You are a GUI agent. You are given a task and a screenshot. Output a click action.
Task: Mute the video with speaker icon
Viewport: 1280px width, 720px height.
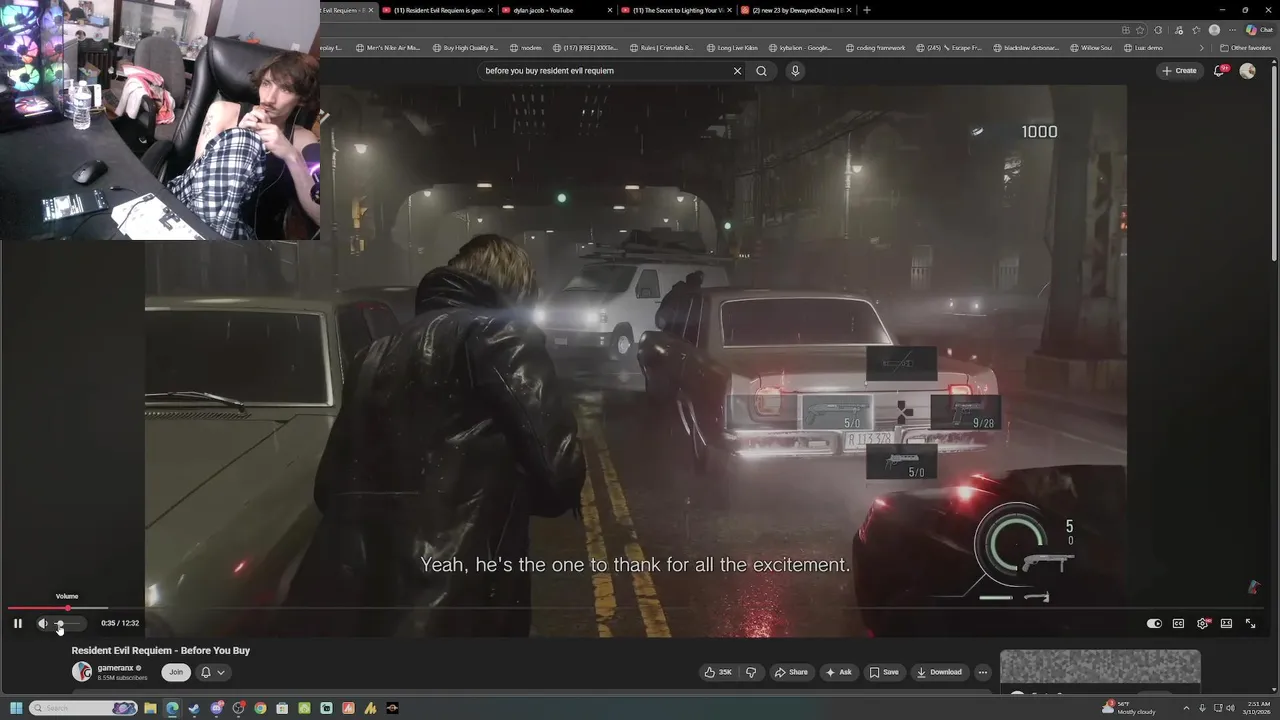(42, 623)
